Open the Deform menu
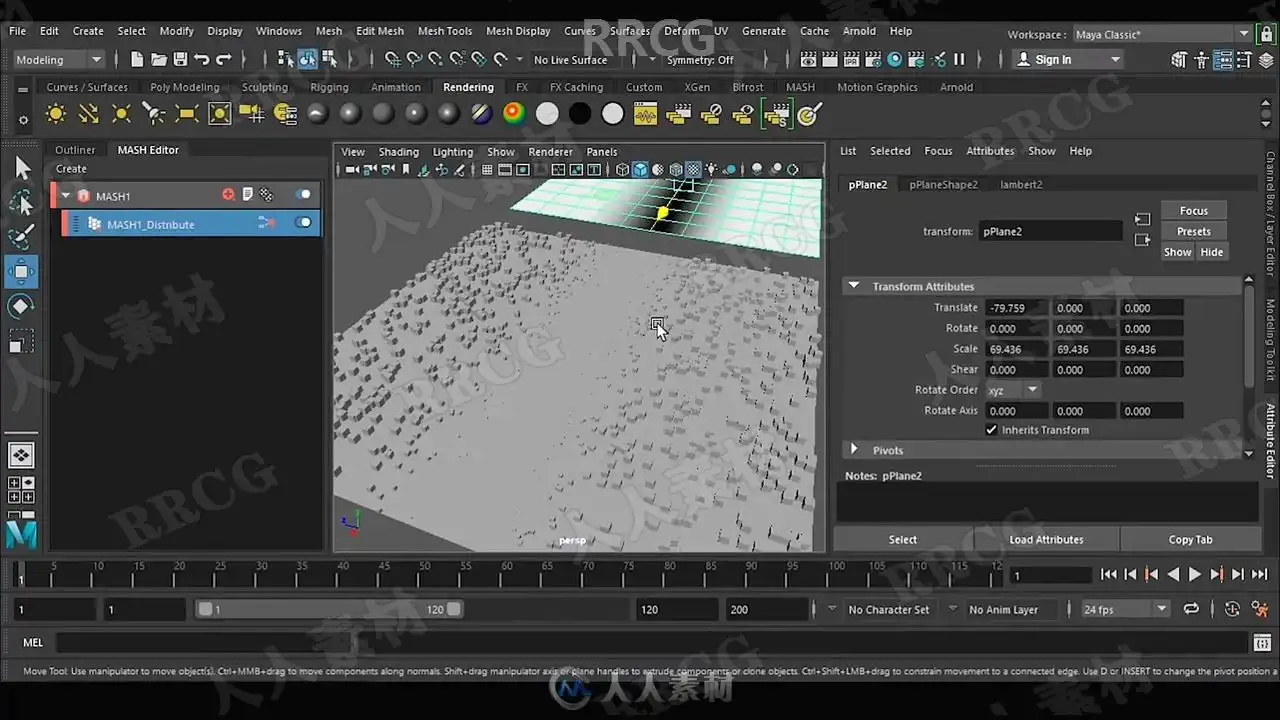 pos(682,31)
